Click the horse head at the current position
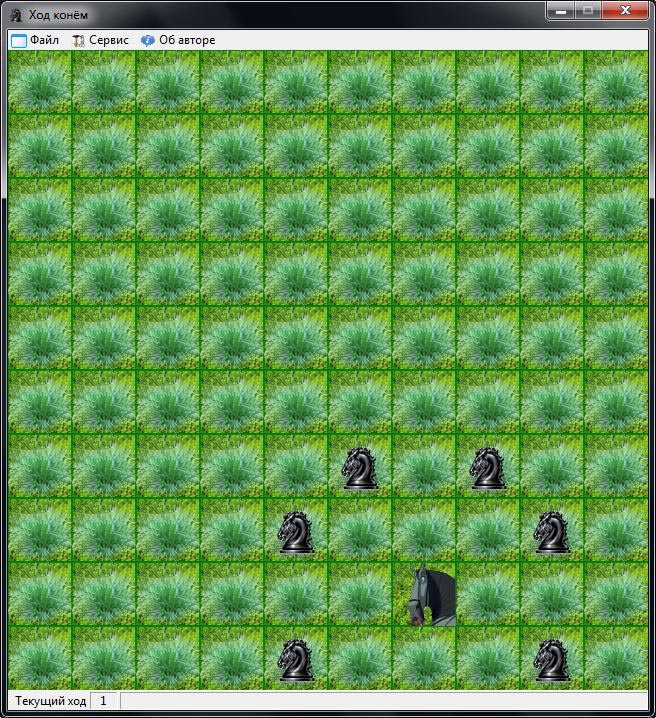 tap(425, 594)
